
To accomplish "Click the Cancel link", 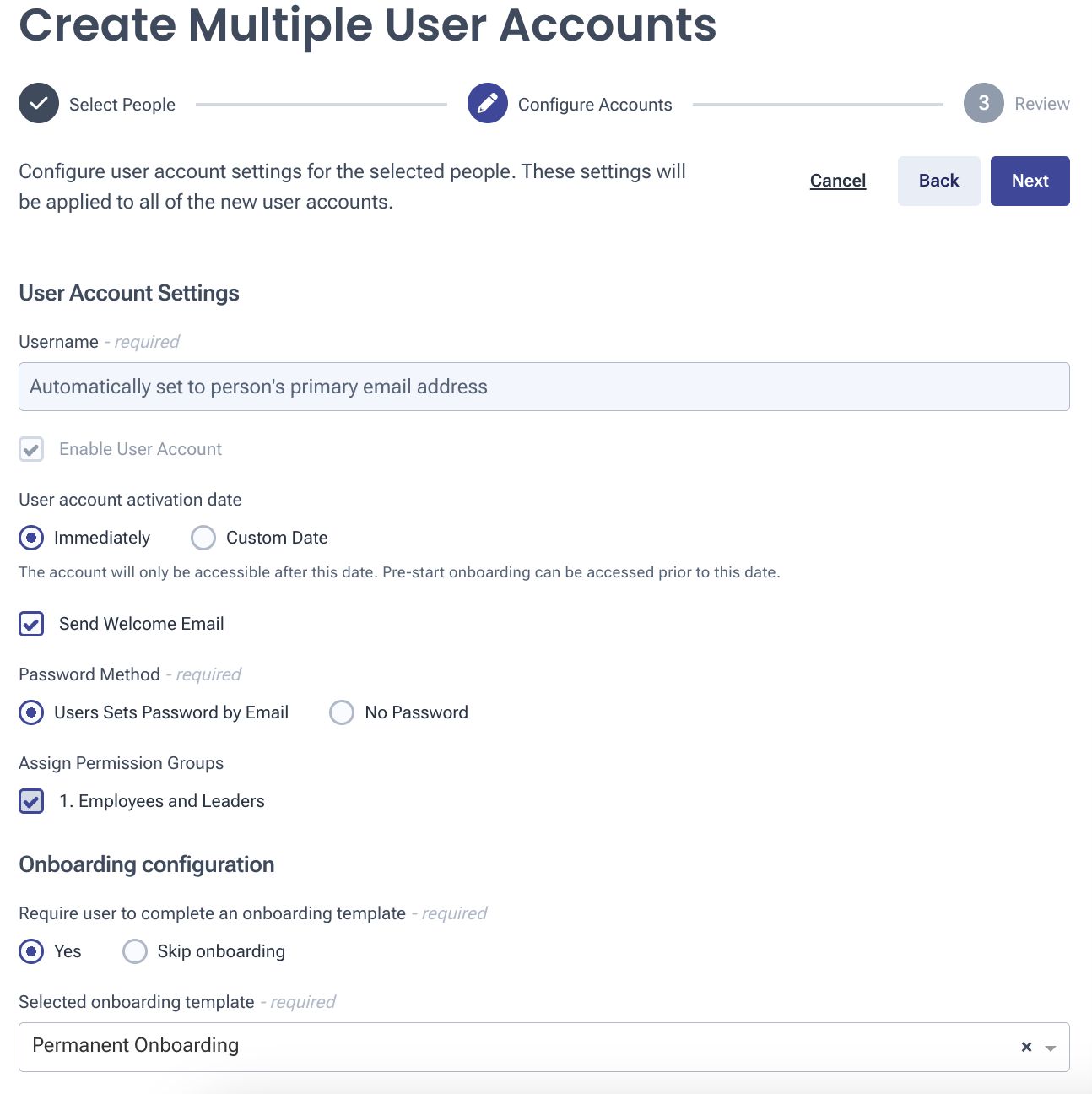I will pyautogui.click(x=838, y=181).
